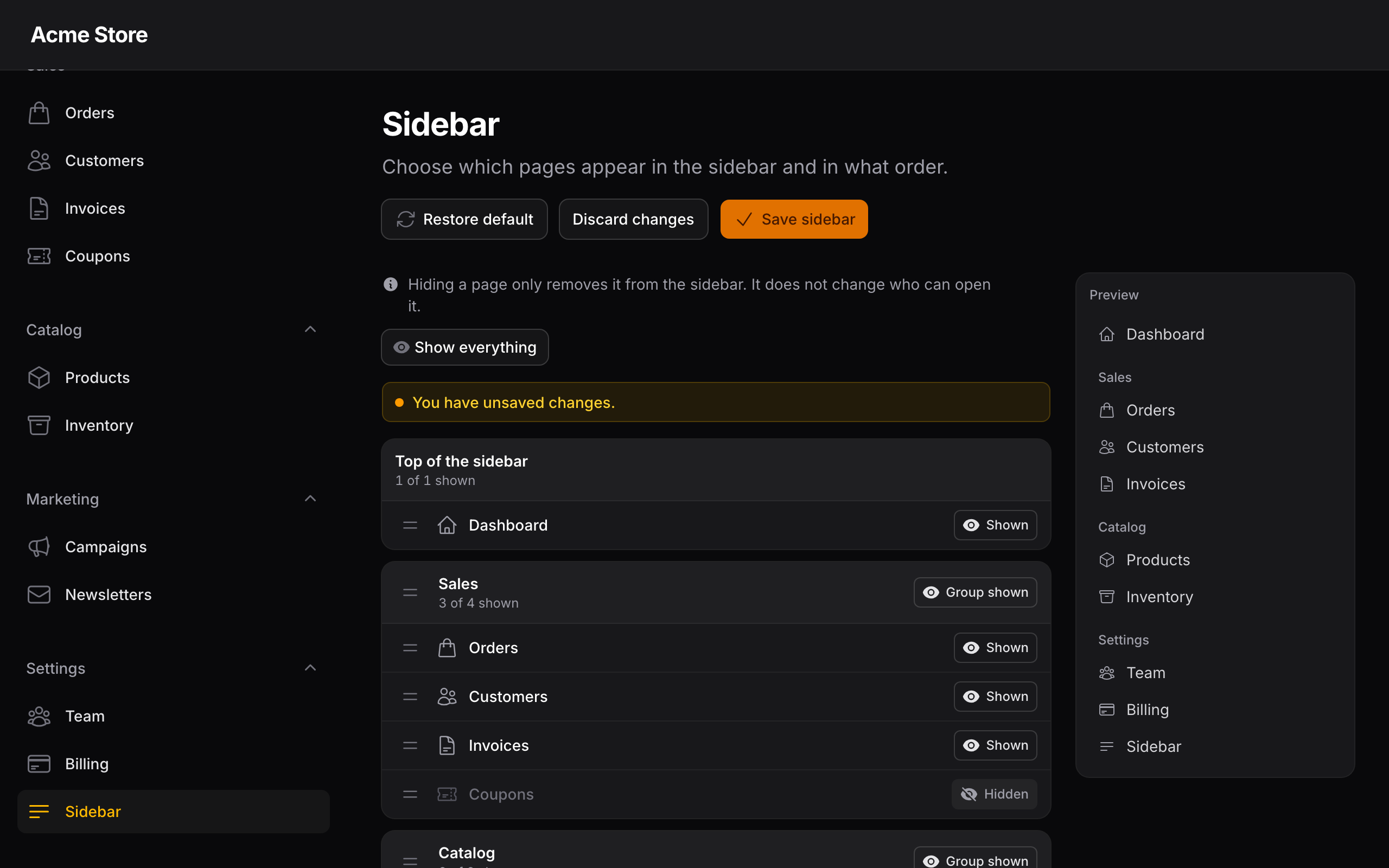Save sidebar changes
Viewport: 1389px width, 868px height.
click(794, 219)
